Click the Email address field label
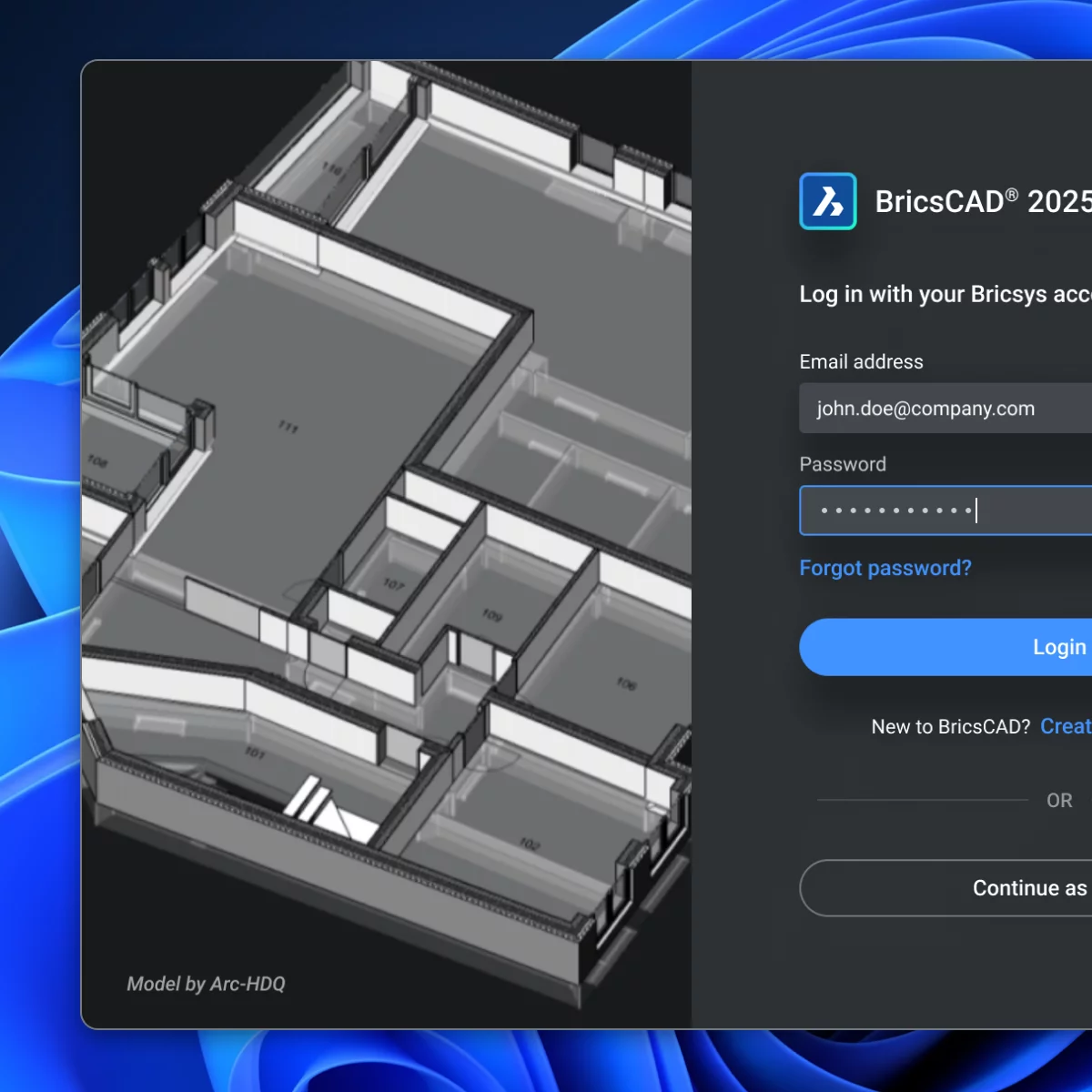The width and height of the screenshot is (1092, 1092). click(861, 362)
